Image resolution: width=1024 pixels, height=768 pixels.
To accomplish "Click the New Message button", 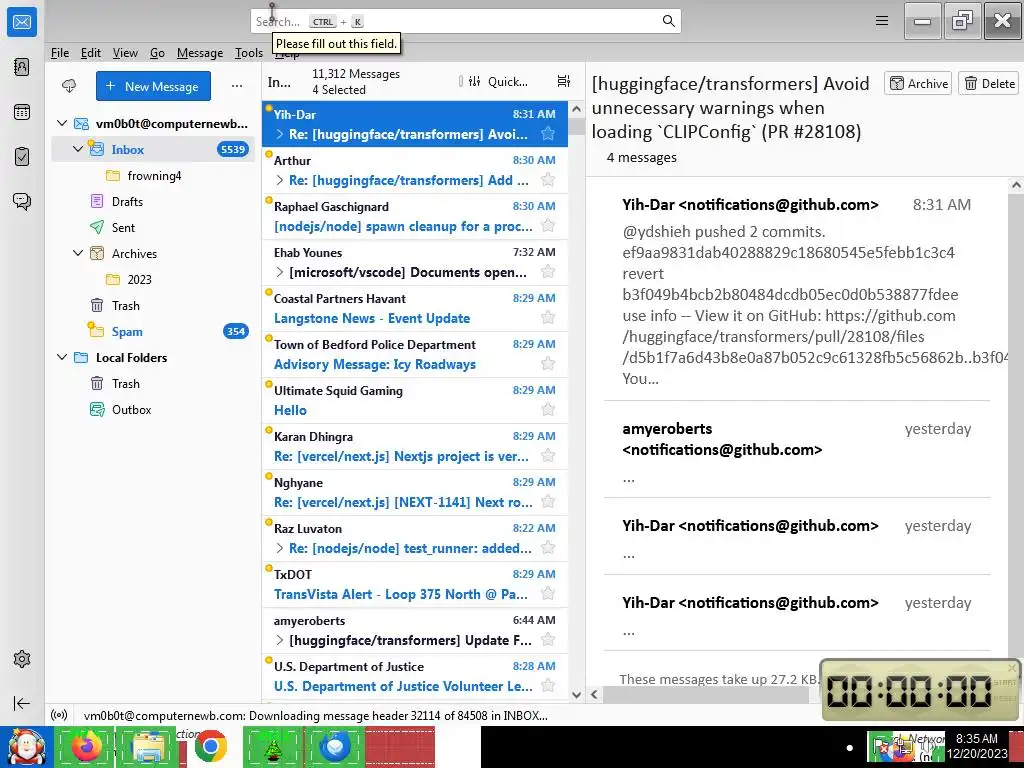I will pos(153,86).
